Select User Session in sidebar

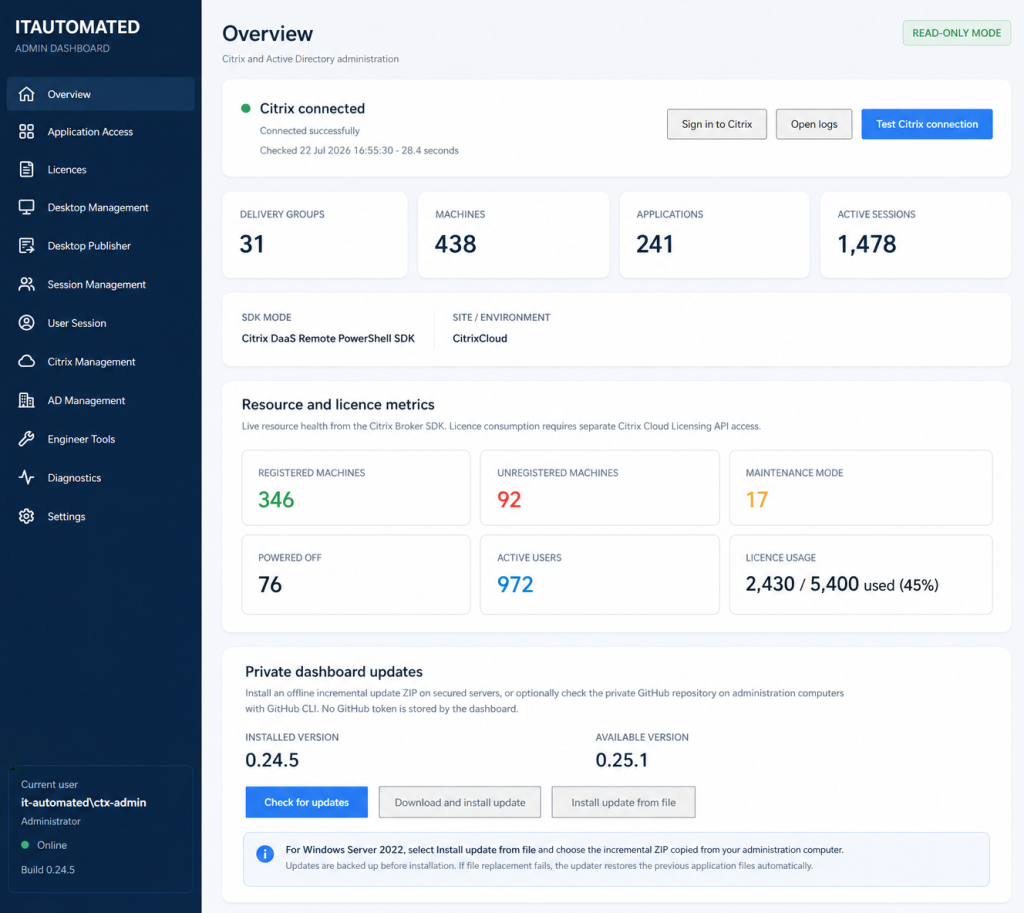click(x=101, y=323)
